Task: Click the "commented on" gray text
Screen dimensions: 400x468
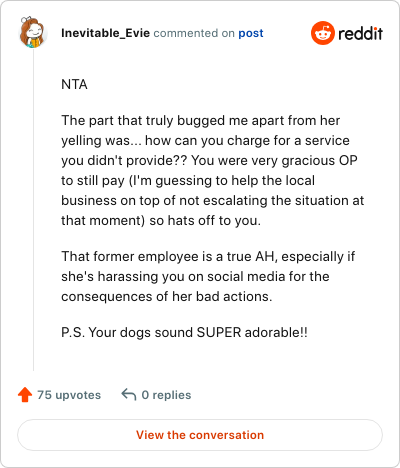Action: pyautogui.click(x=194, y=33)
